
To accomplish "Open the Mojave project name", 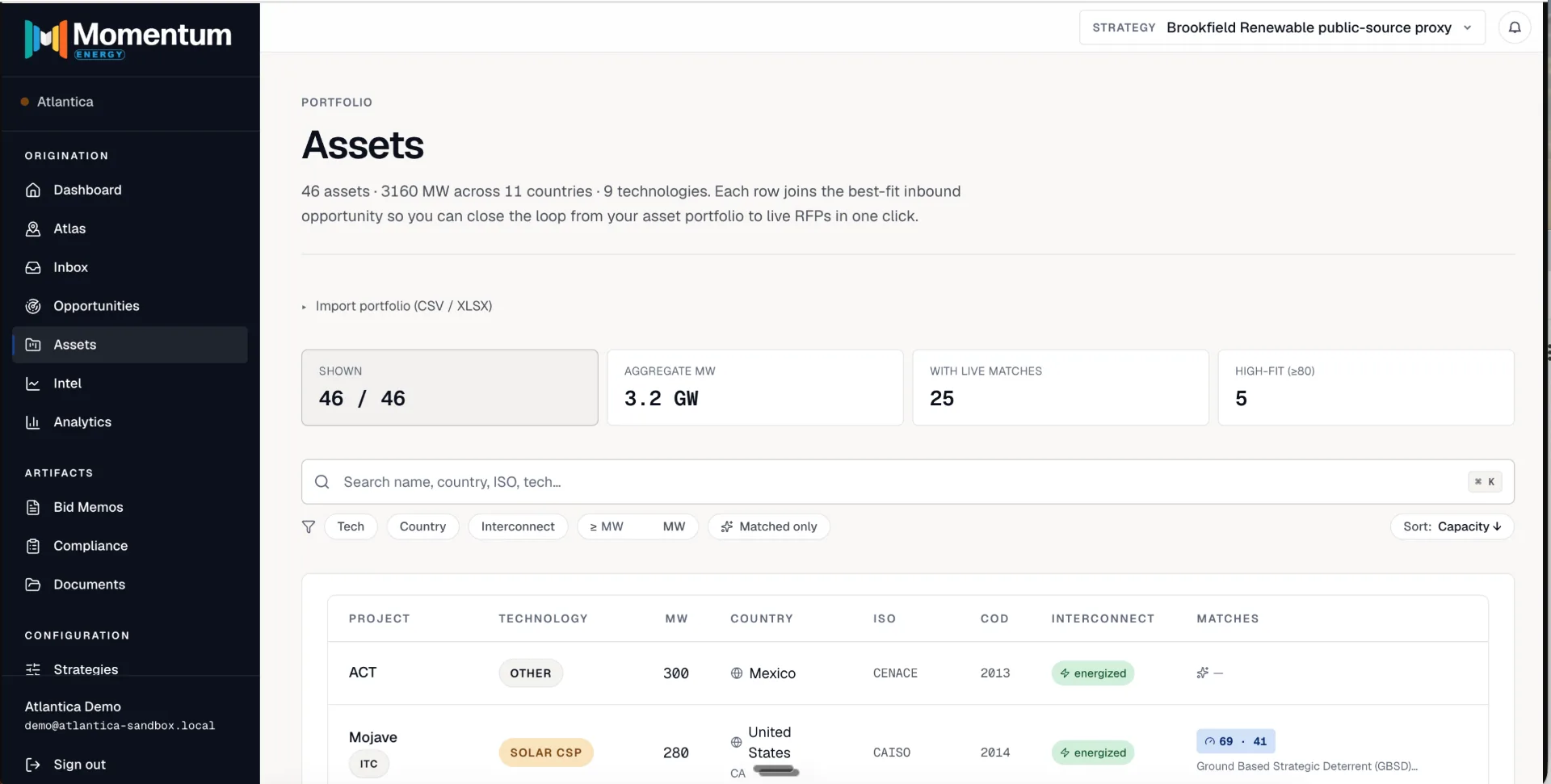I will coord(373,737).
